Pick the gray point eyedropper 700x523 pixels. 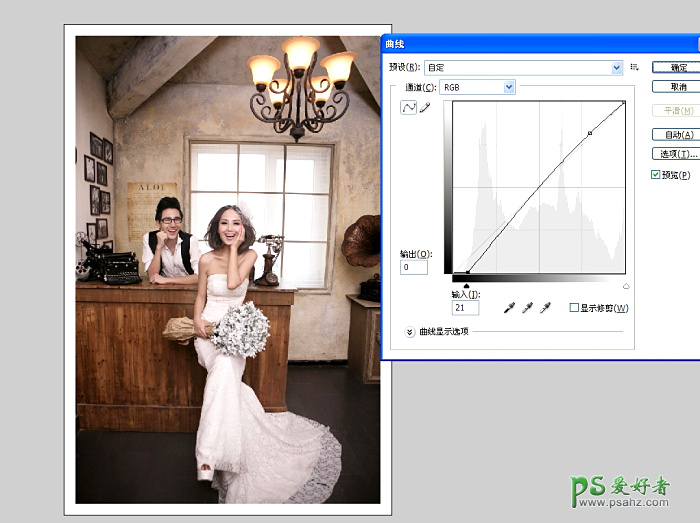pyautogui.click(x=527, y=308)
